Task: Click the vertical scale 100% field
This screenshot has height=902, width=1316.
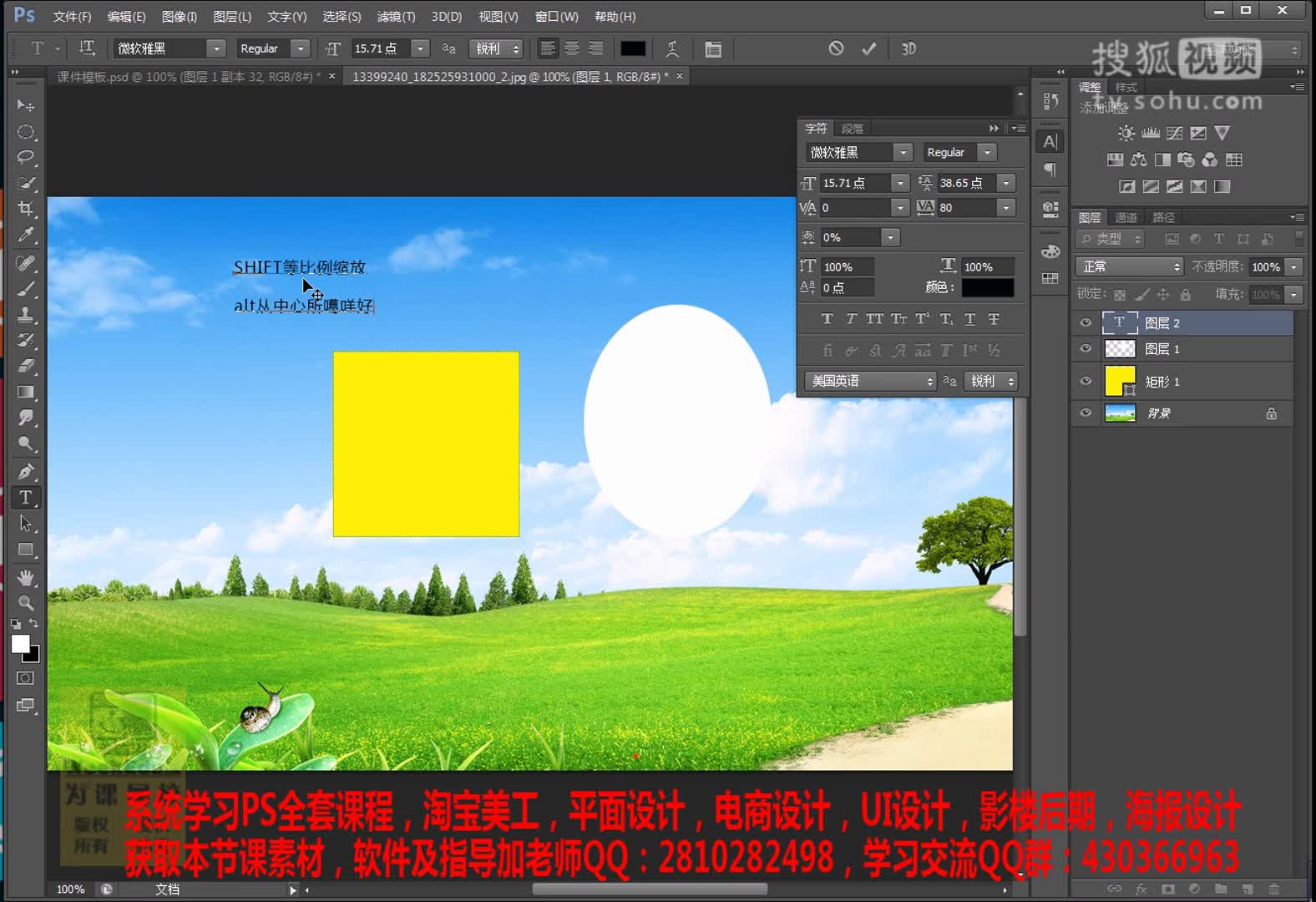Action: (847, 267)
